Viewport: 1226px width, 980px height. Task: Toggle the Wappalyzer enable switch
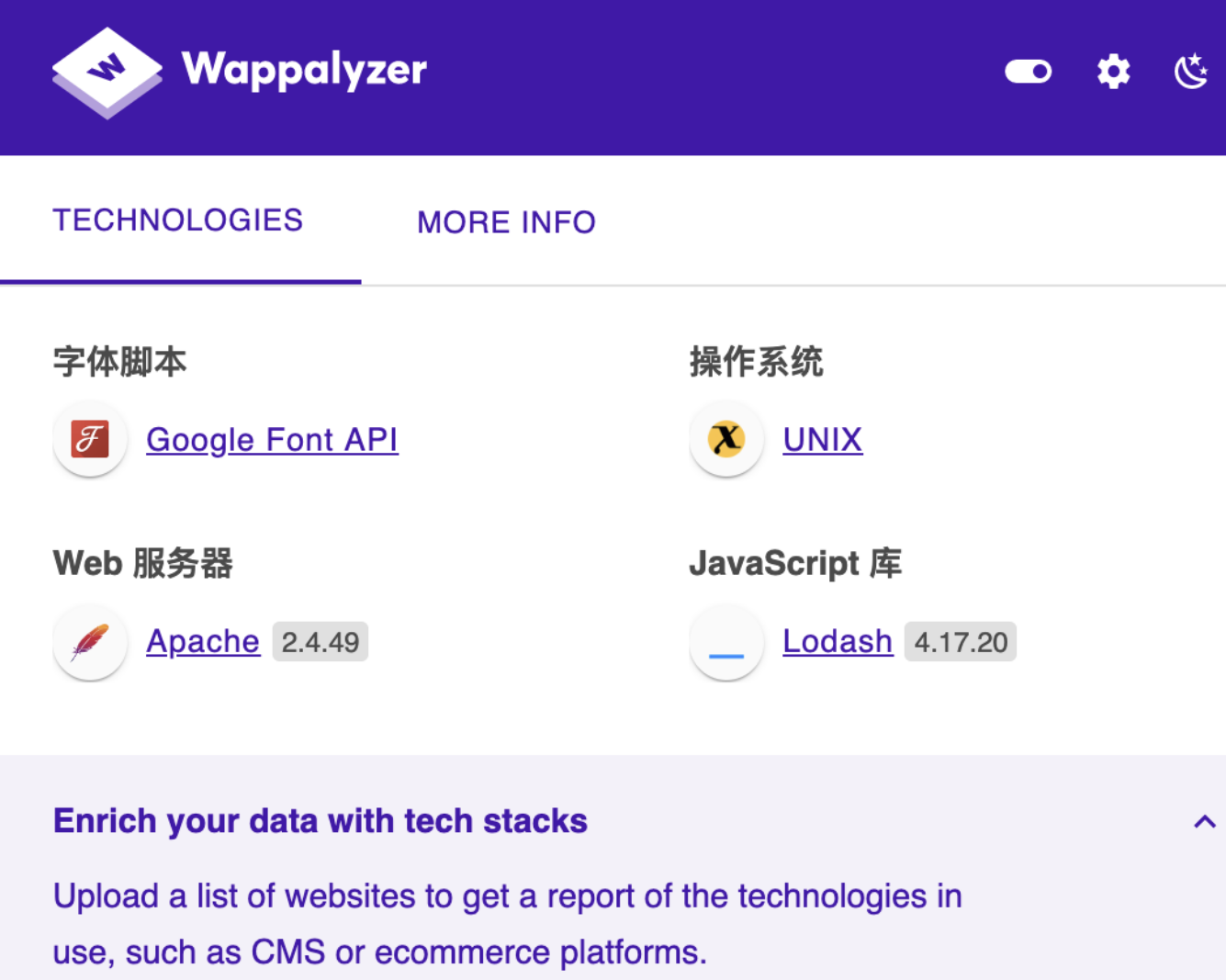[x=1028, y=72]
